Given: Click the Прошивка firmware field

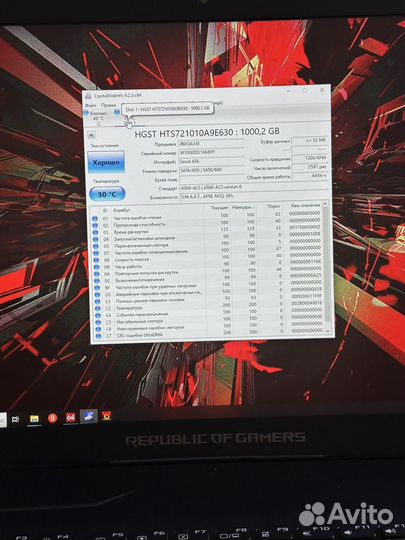Looking at the screenshot, I should [x=211, y=143].
